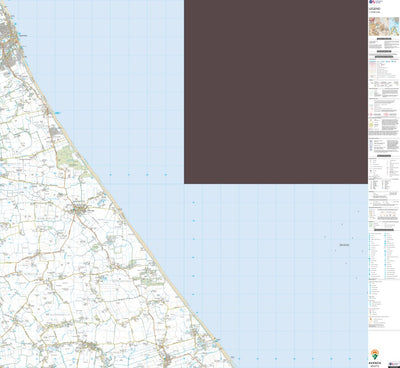
Task: Select the town at the central road junction
Action: 80,210
